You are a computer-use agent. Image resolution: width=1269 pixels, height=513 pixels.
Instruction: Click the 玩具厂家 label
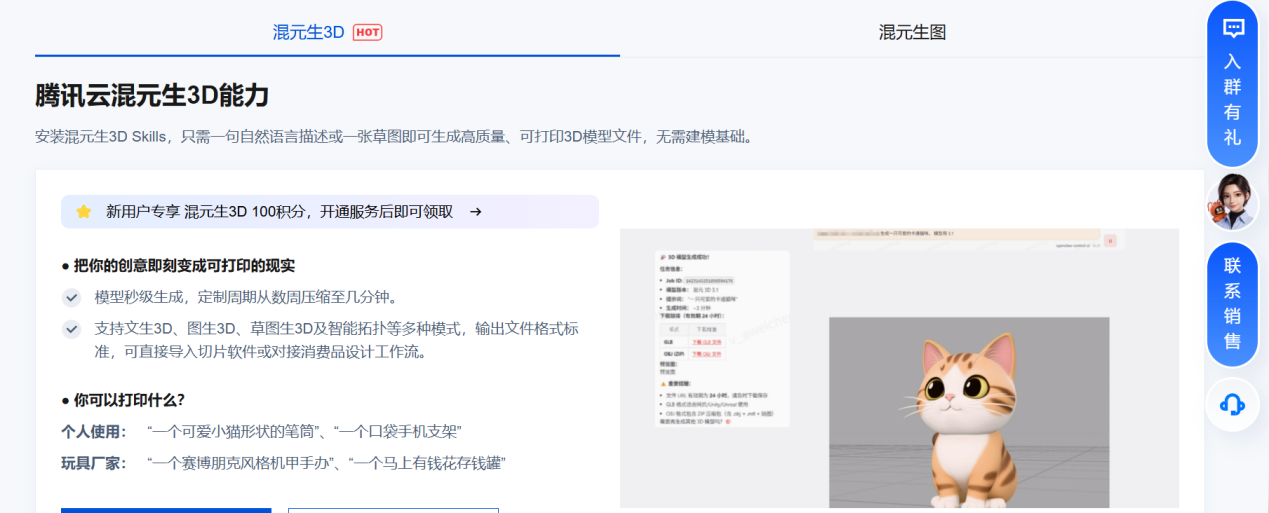[94, 463]
